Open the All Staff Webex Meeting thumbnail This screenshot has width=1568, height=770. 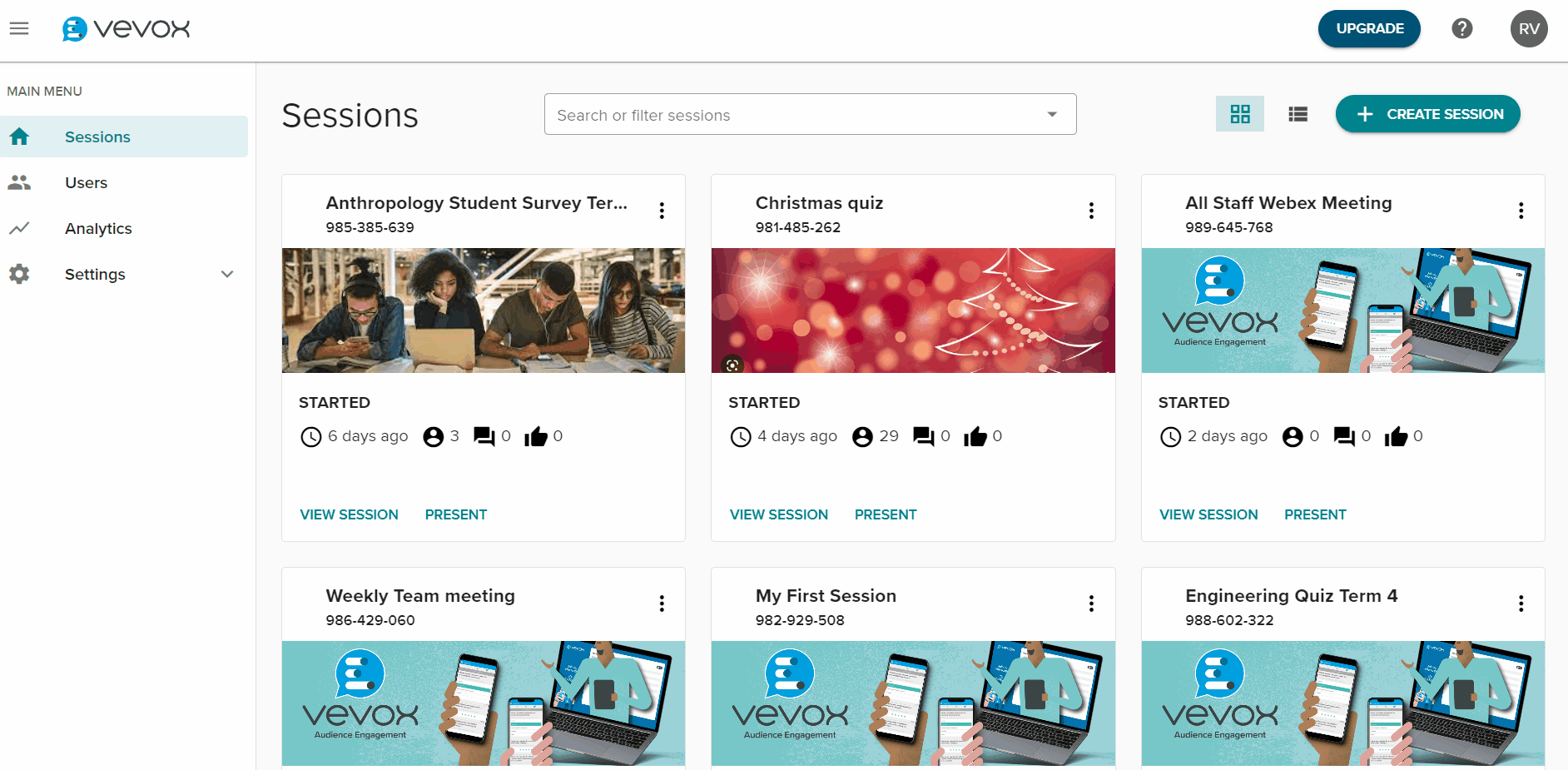coord(1343,310)
